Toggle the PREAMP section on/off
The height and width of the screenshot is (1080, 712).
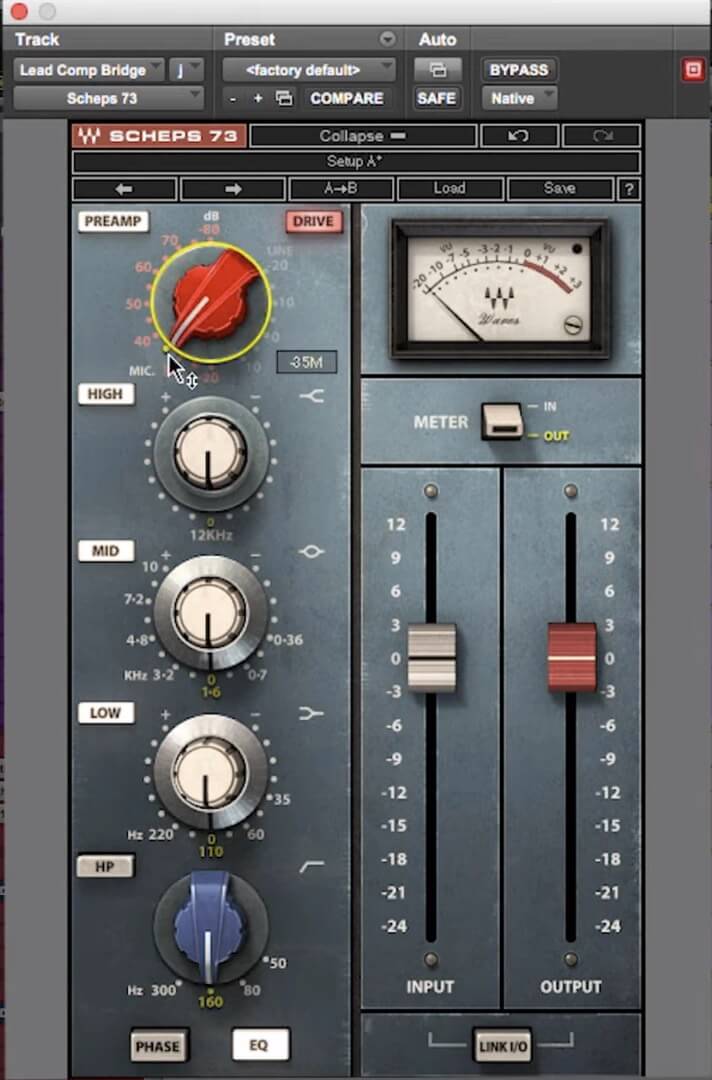tap(113, 222)
